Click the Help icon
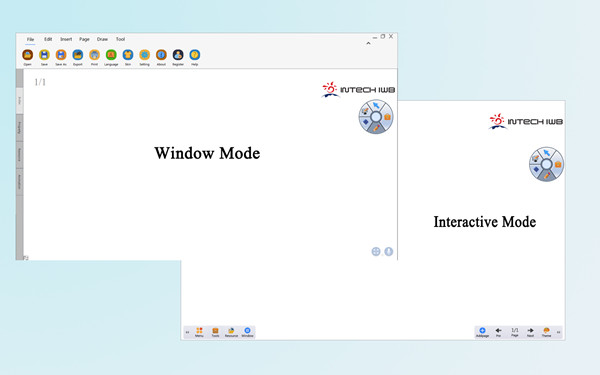This screenshot has height=375, width=600. [x=195, y=55]
